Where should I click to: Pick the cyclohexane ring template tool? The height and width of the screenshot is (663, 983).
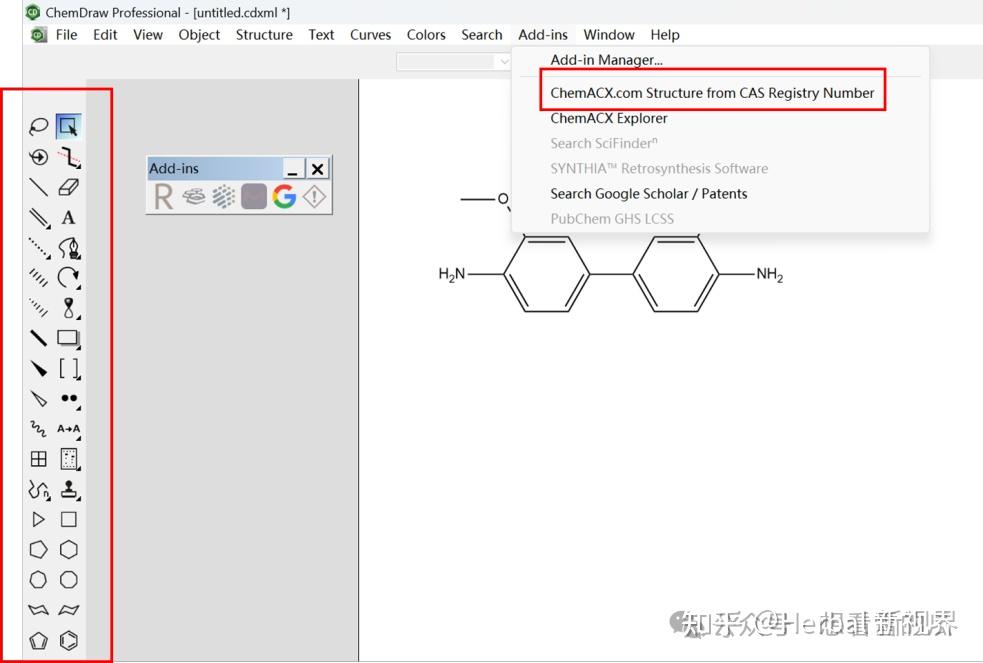pyautogui.click(x=69, y=549)
